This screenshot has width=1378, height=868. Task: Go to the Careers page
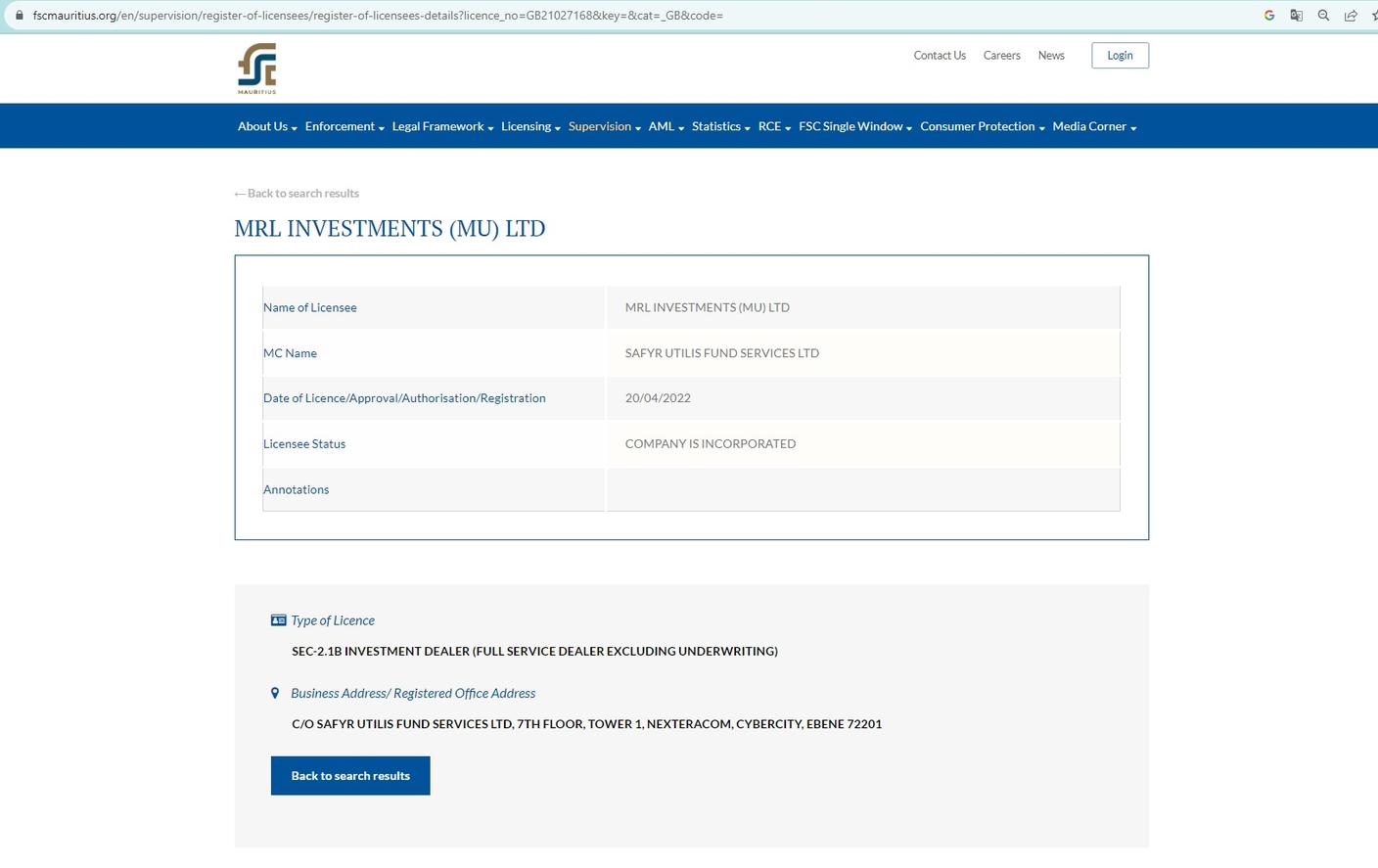(1002, 56)
